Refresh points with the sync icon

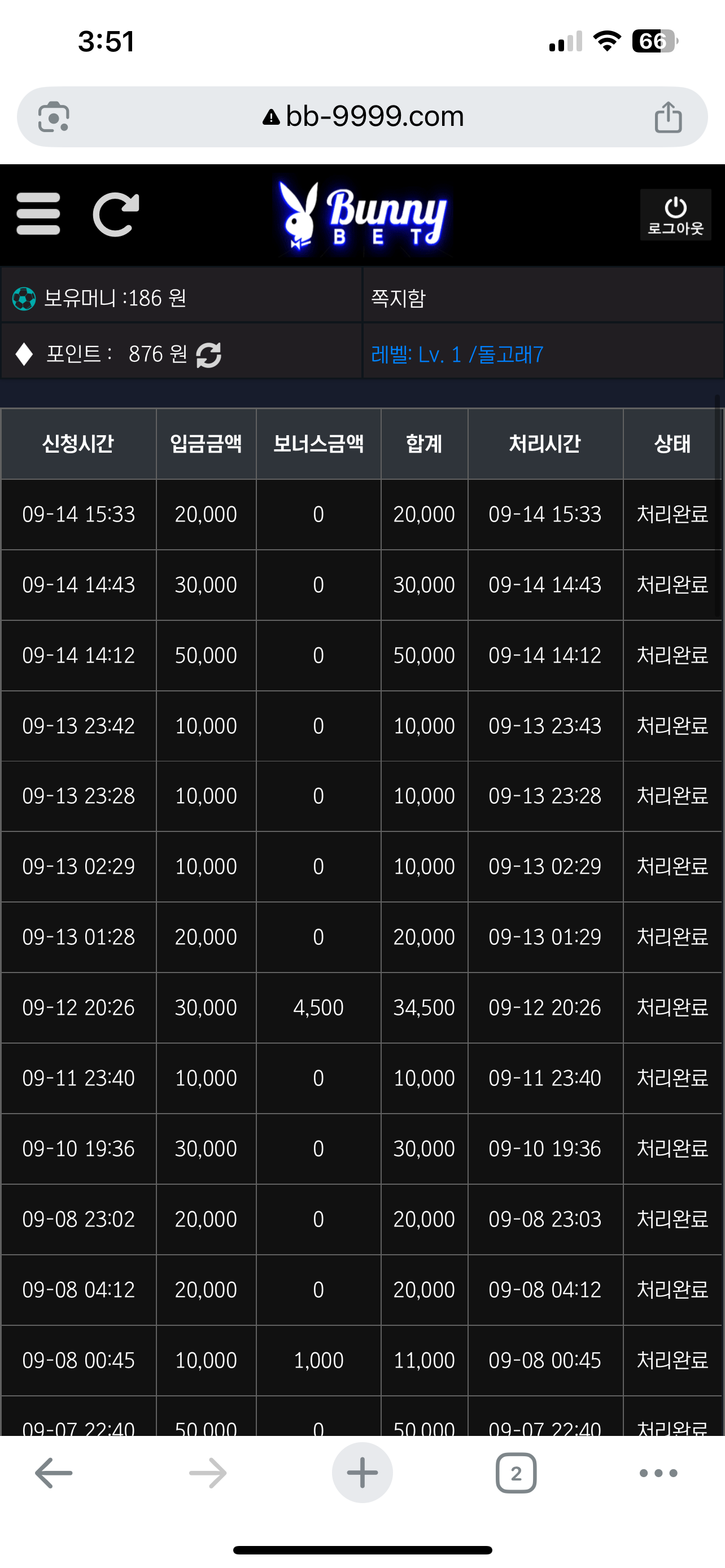coord(209,355)
